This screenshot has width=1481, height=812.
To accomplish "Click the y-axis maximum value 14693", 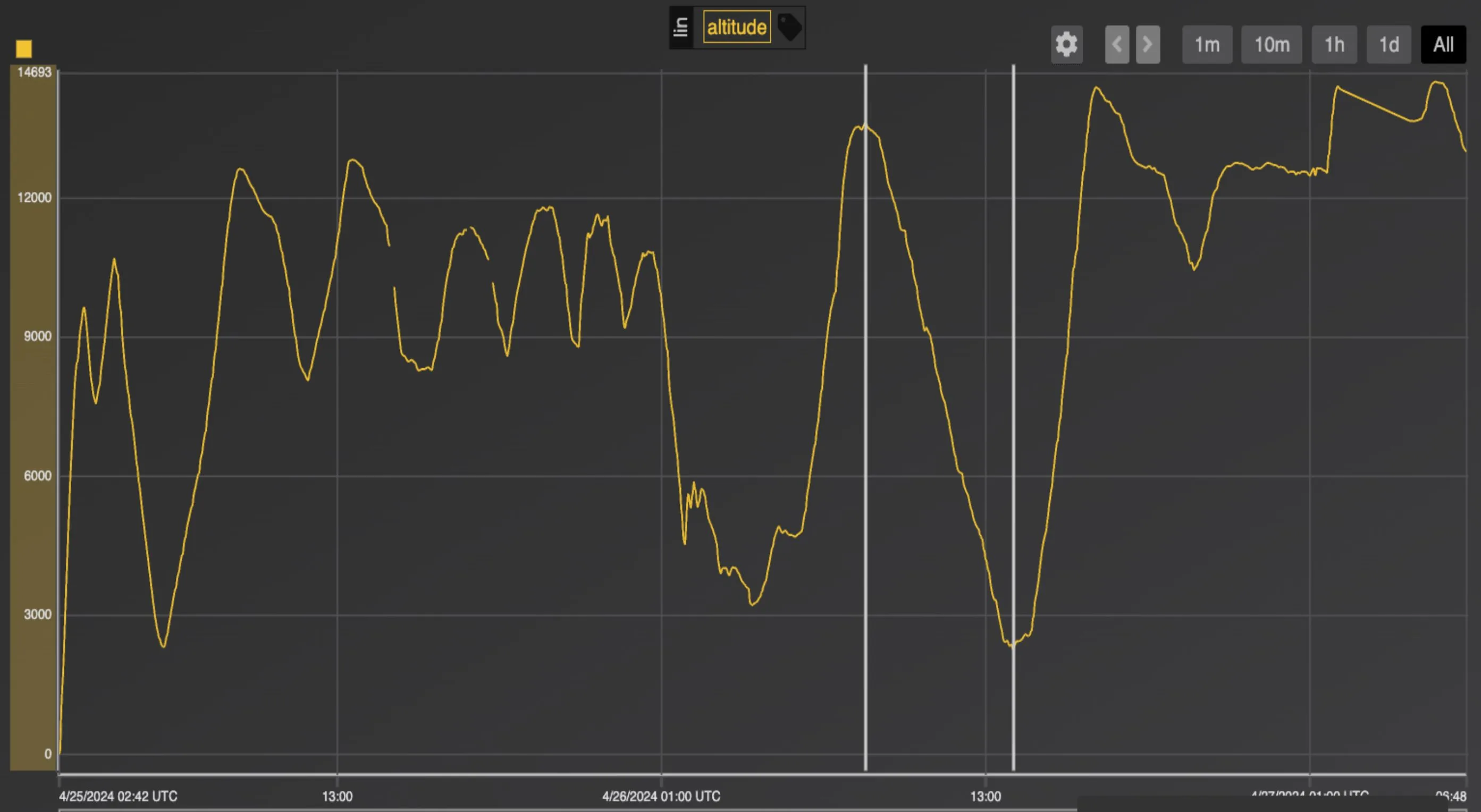I will (x=34, y=72).
